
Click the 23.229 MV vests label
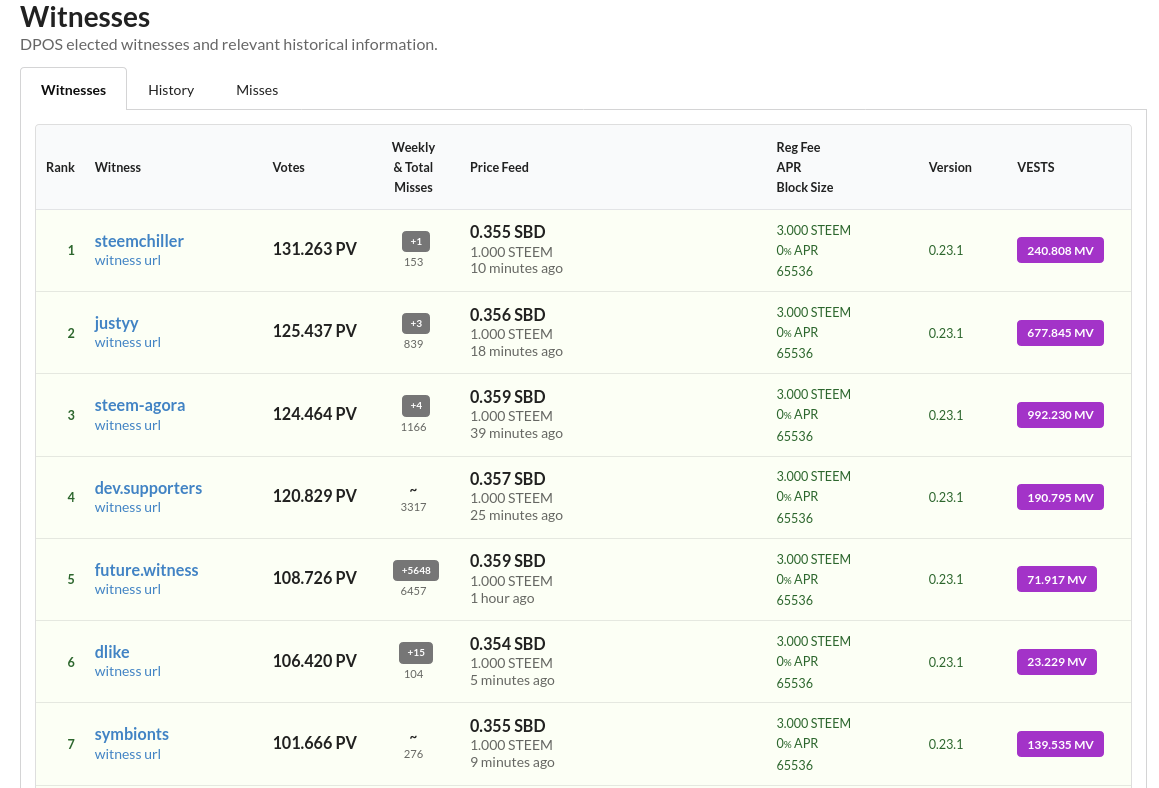[x=1056, y=662]
